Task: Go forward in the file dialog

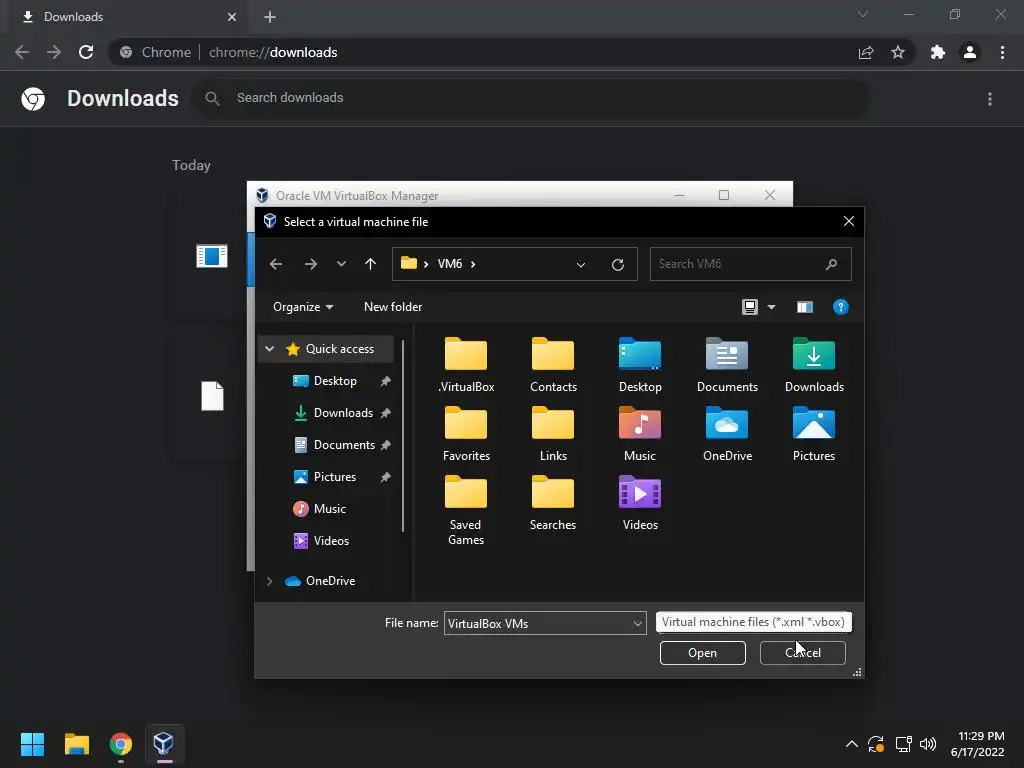Action: click(311, 264)
